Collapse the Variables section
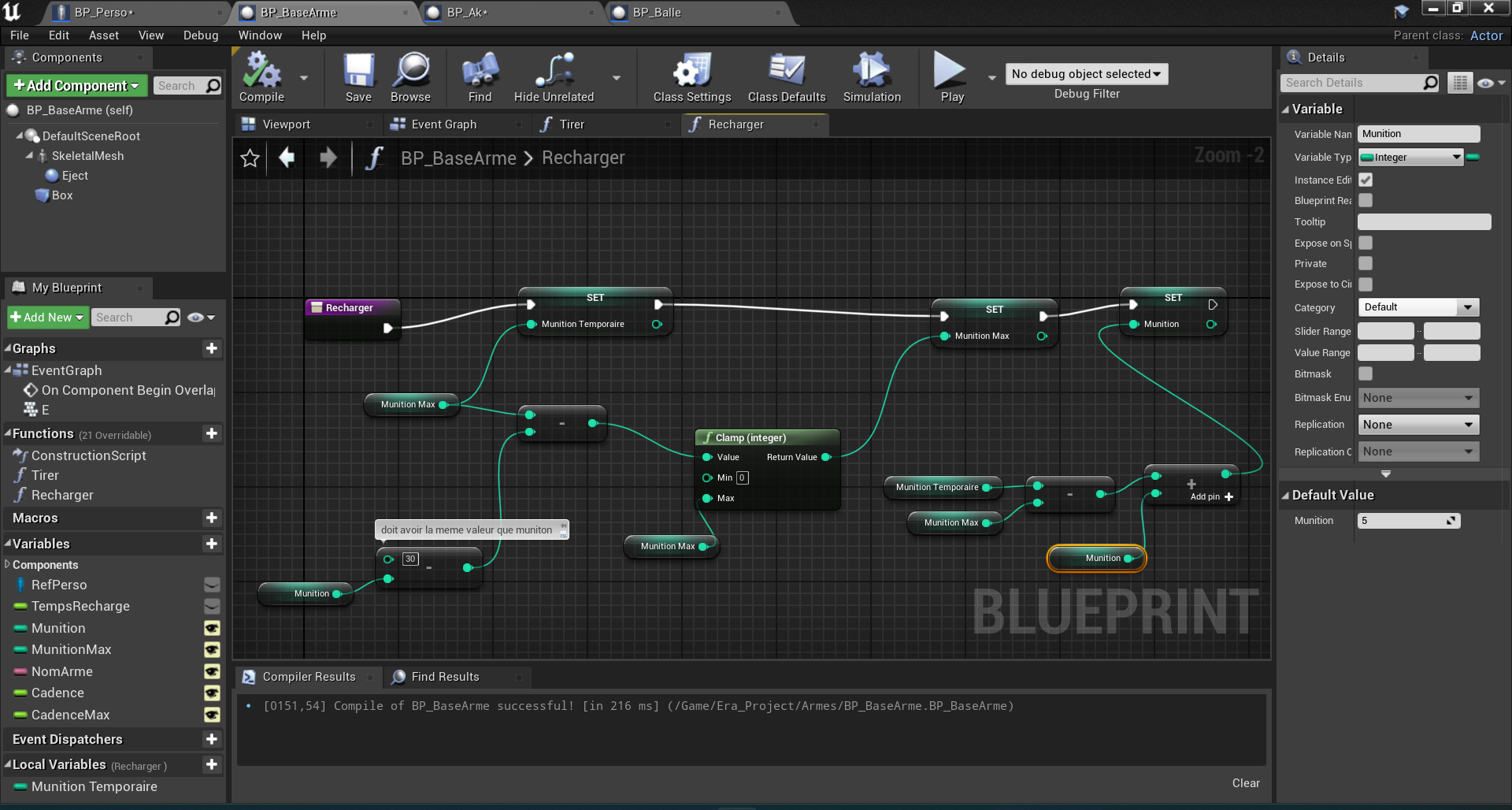Viewport: 1512px width, 810px height. tap(8, 544)
